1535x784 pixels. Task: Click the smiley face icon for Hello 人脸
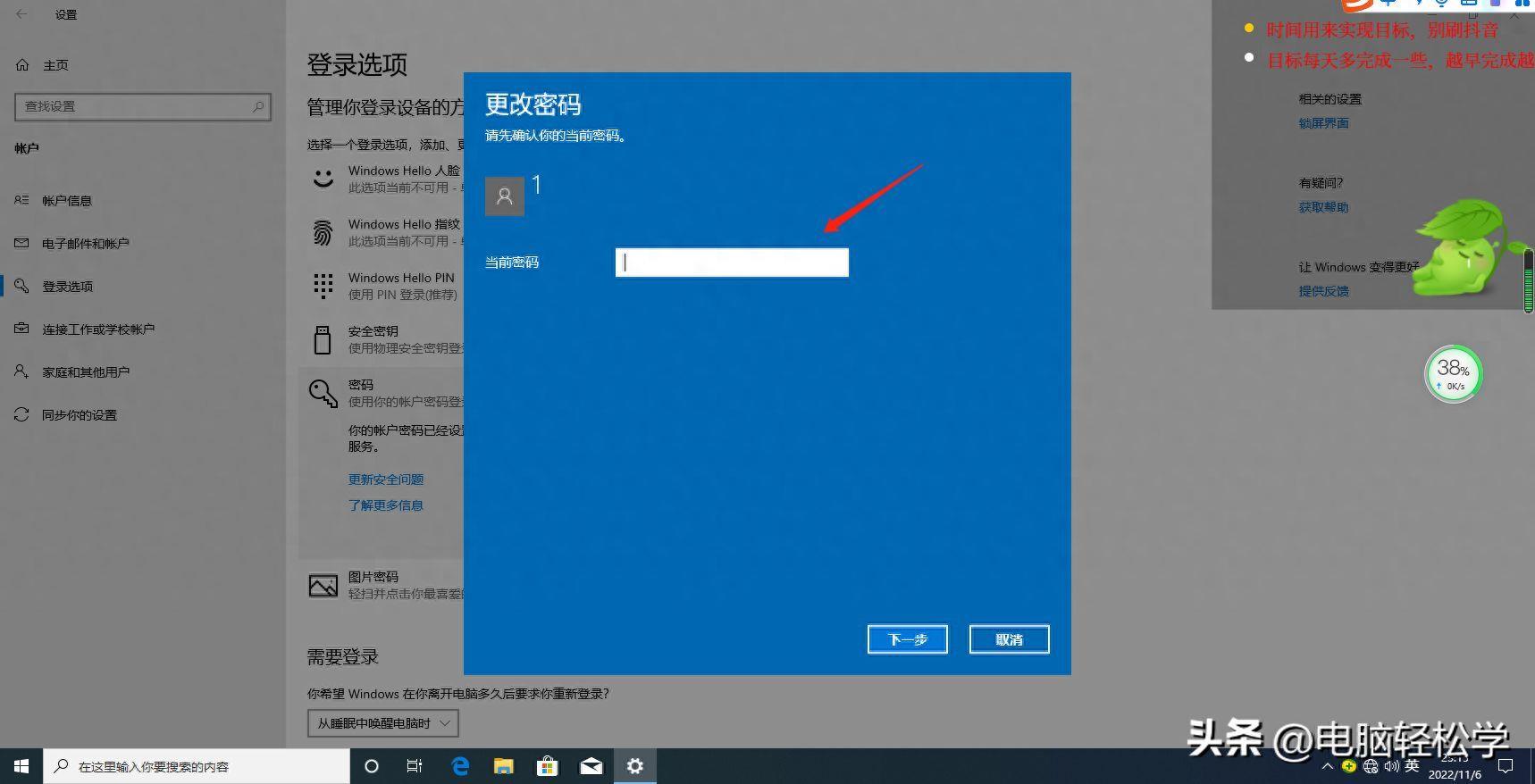(323, 179)
